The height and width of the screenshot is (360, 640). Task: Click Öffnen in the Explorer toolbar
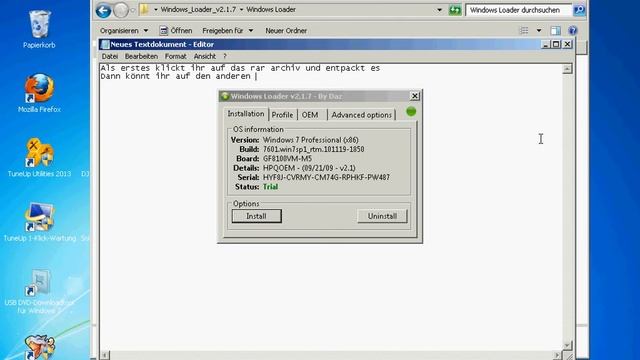[x=176, y=31]
